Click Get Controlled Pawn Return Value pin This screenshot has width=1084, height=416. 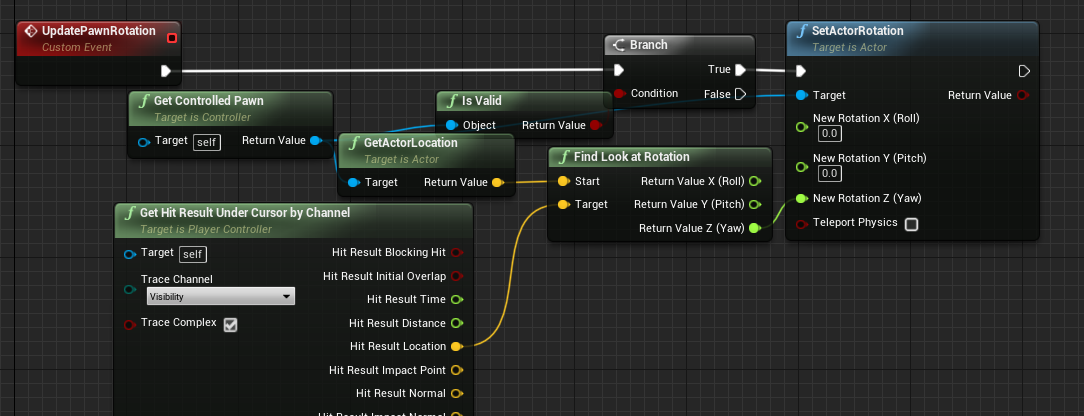[315, 140]
